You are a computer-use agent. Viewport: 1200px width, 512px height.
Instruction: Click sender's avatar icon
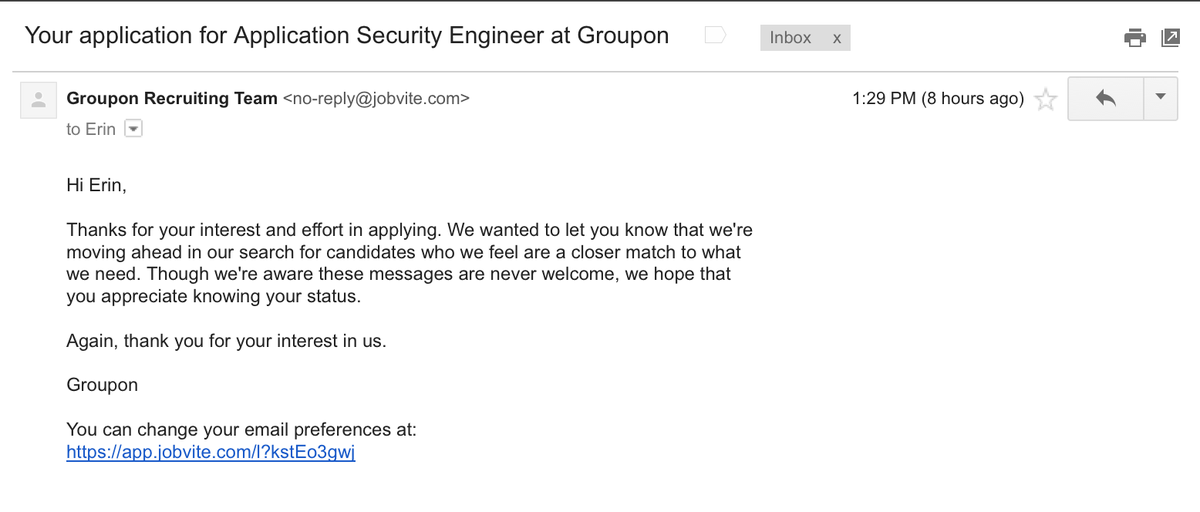(x=39, y=99)
